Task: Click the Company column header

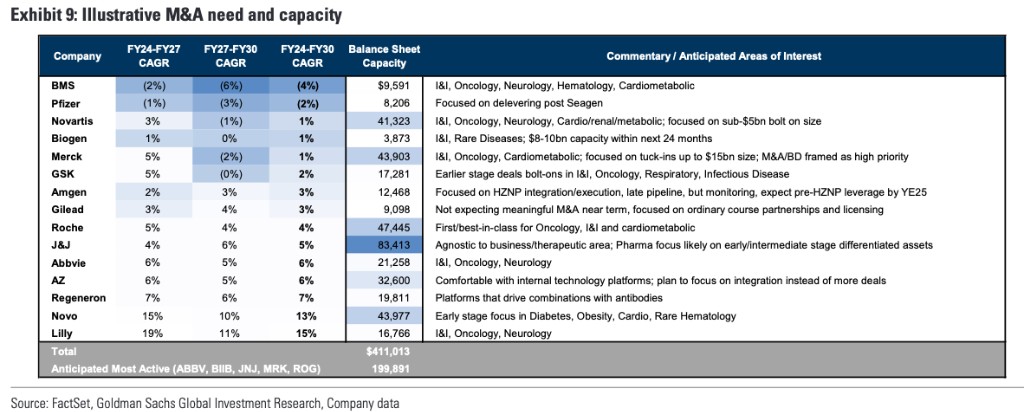Action: 77,56
